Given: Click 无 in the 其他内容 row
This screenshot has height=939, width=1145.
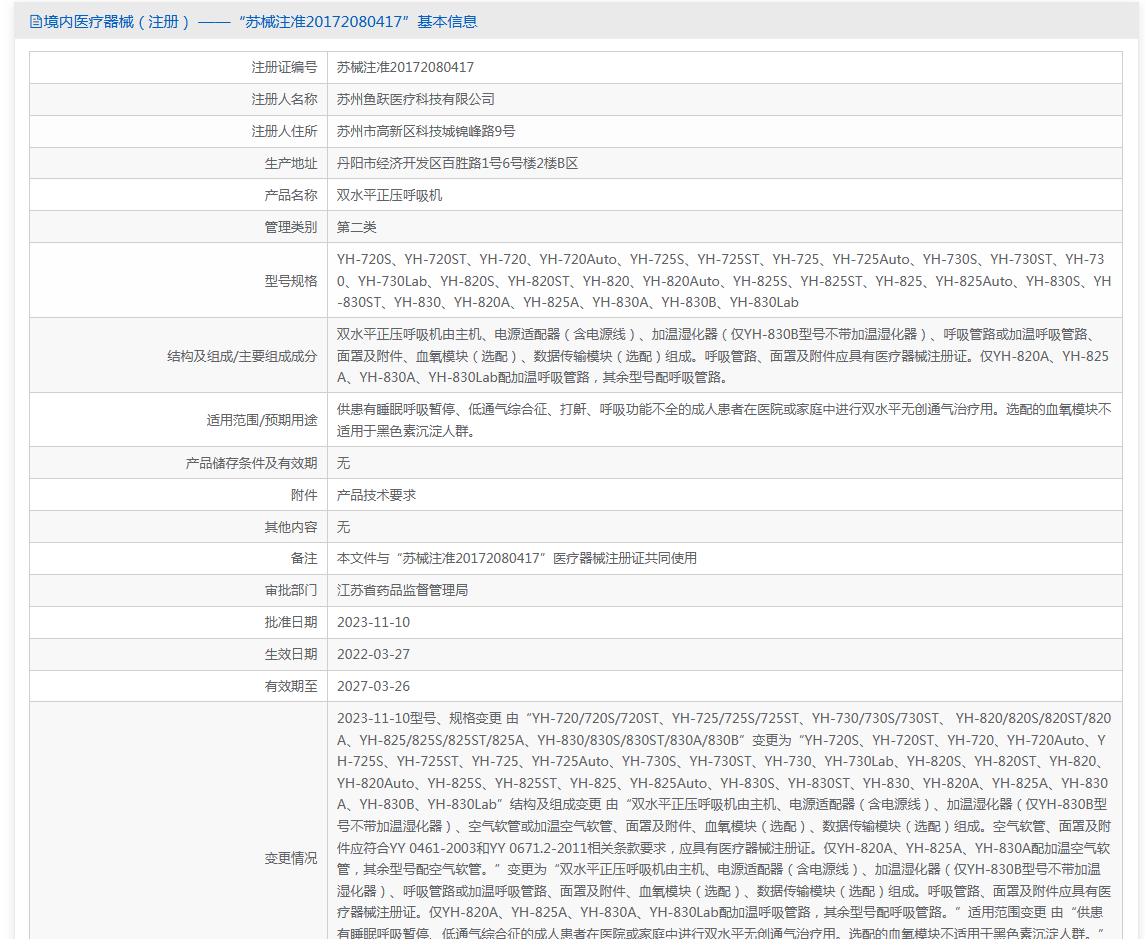Looking at the screenshot, I should tap(343, 527).
